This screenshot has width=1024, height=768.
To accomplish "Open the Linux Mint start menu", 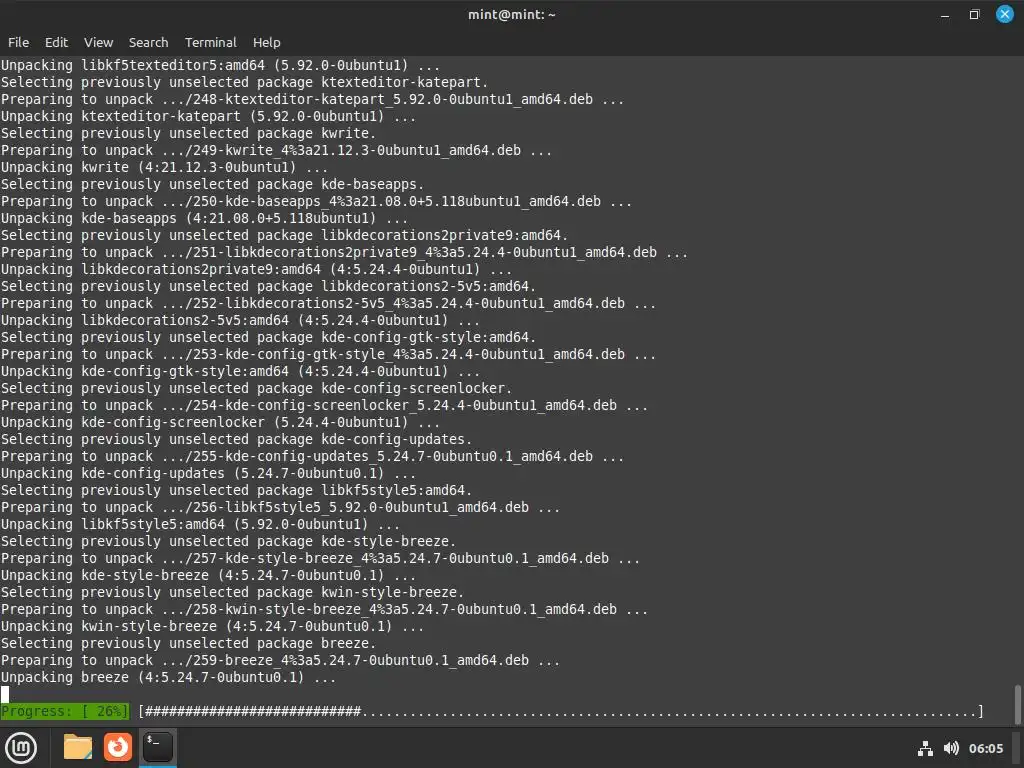I will (21, 748).
